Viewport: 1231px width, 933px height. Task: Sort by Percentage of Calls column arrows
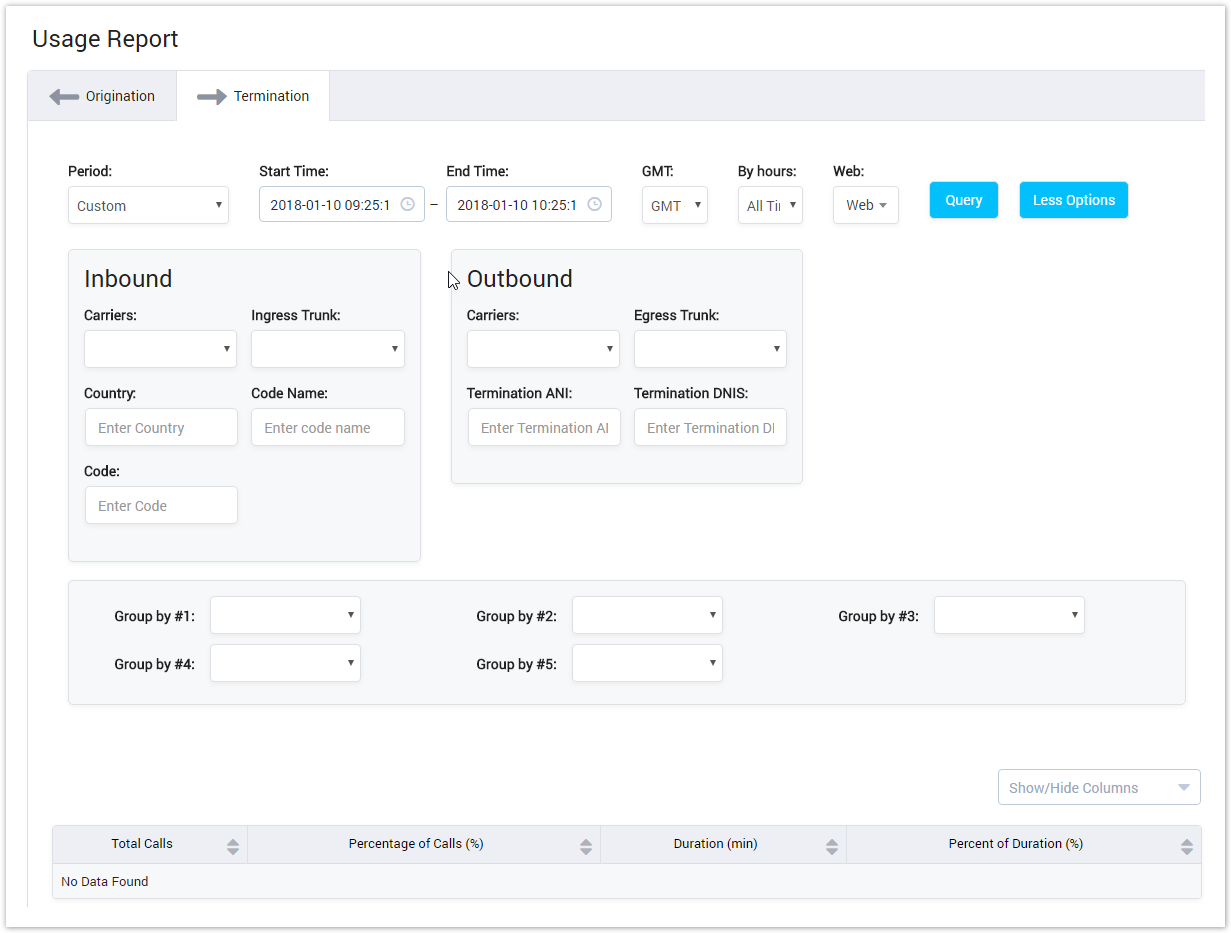[x=586, y=846]
